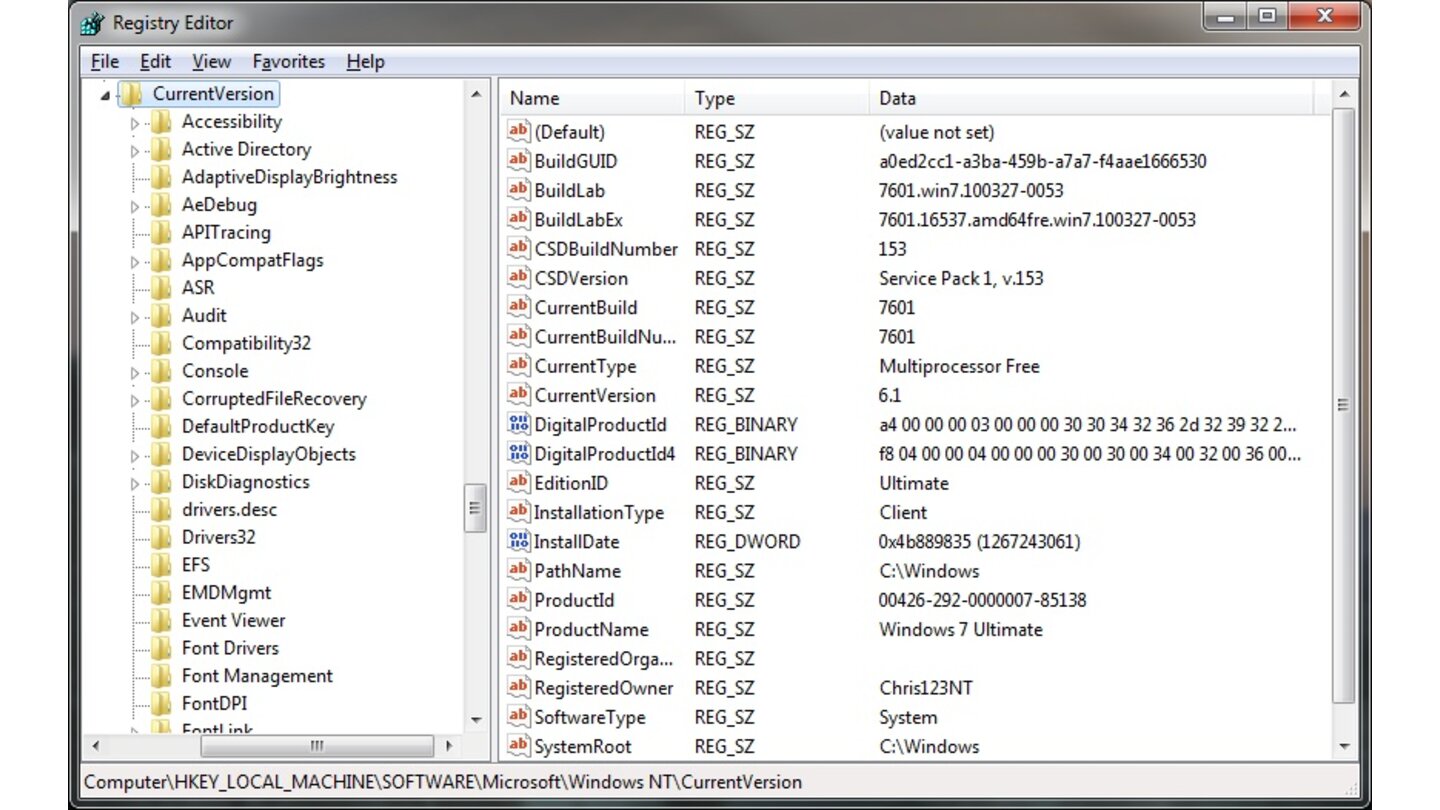
Task: Select the Font Drivers key
Action: click(230, 648)
